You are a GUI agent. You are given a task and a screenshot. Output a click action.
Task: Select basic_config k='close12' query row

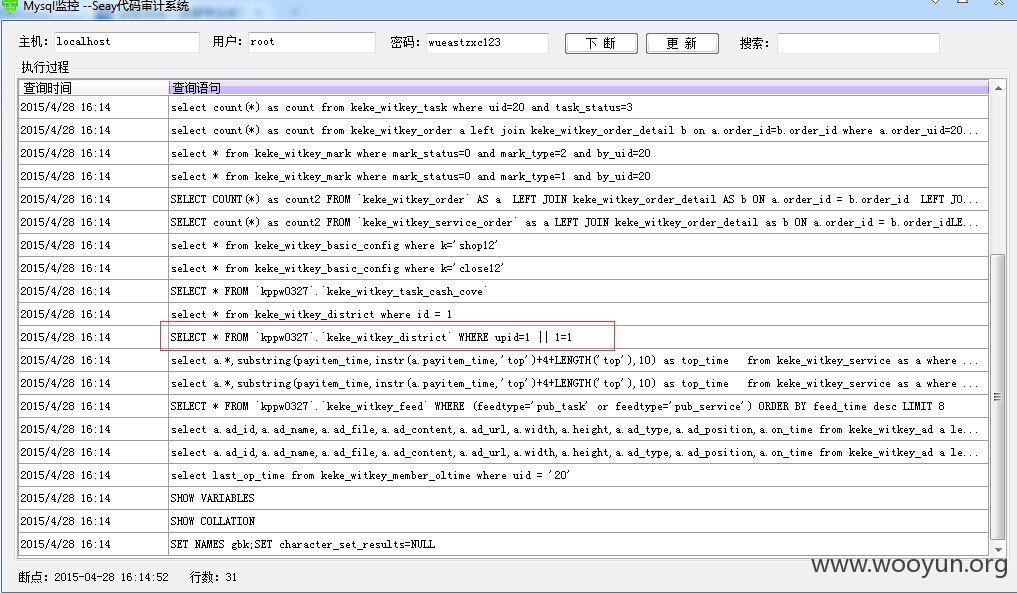point(503,269)
